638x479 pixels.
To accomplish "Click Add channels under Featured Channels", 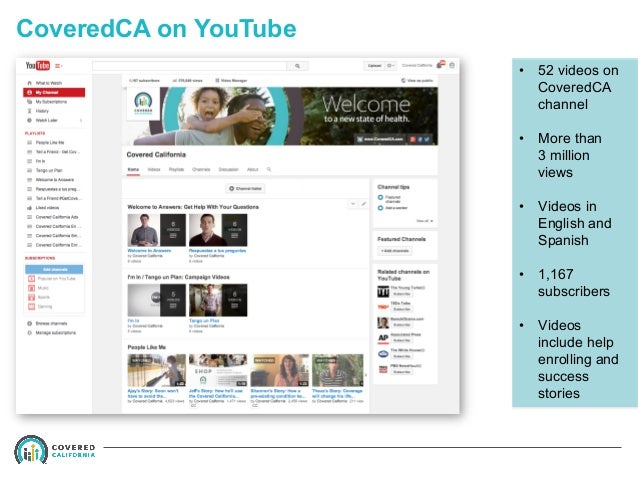I will click(395, 251).
